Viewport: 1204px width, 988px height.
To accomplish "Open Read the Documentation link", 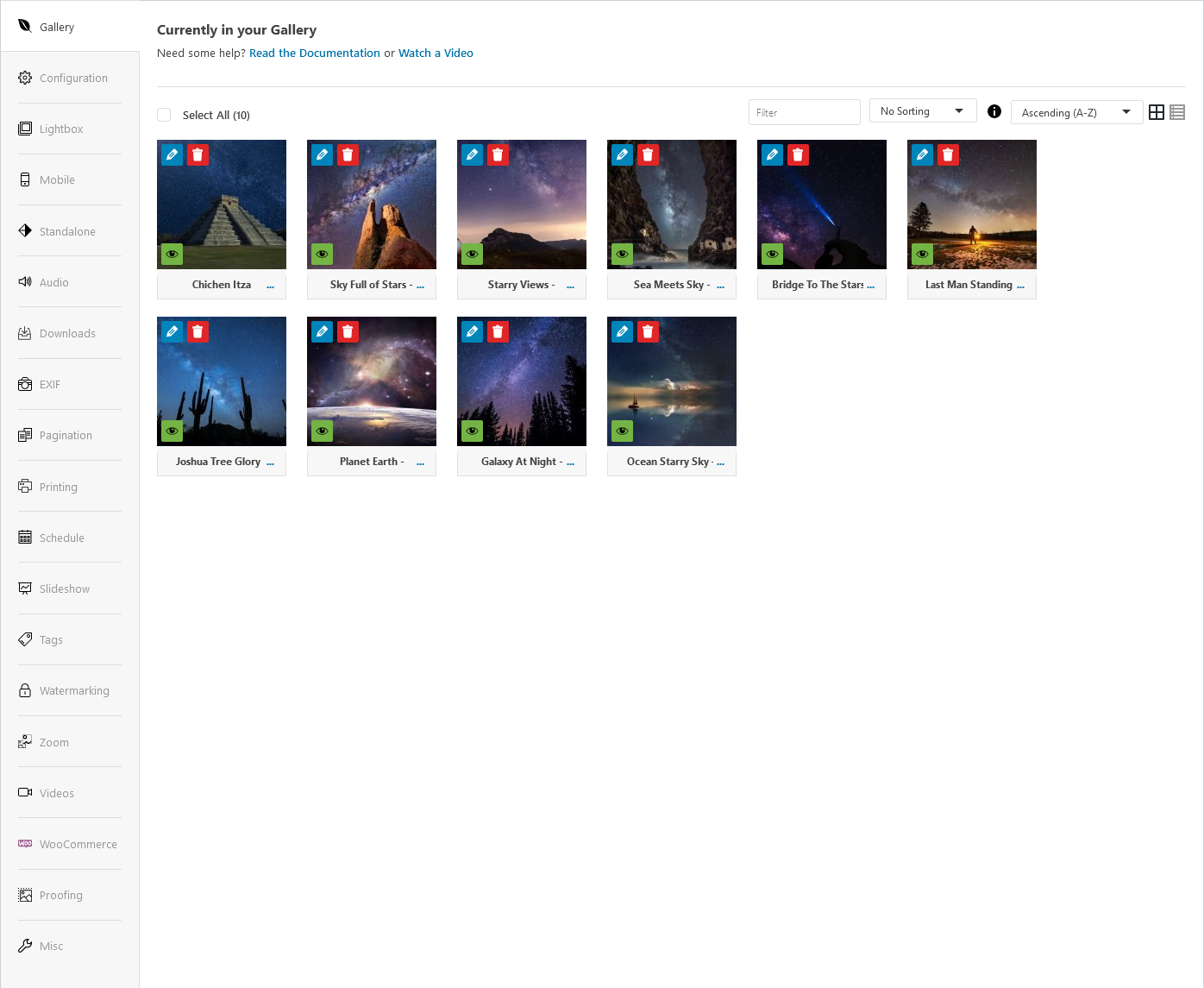I will pos(314,53).
